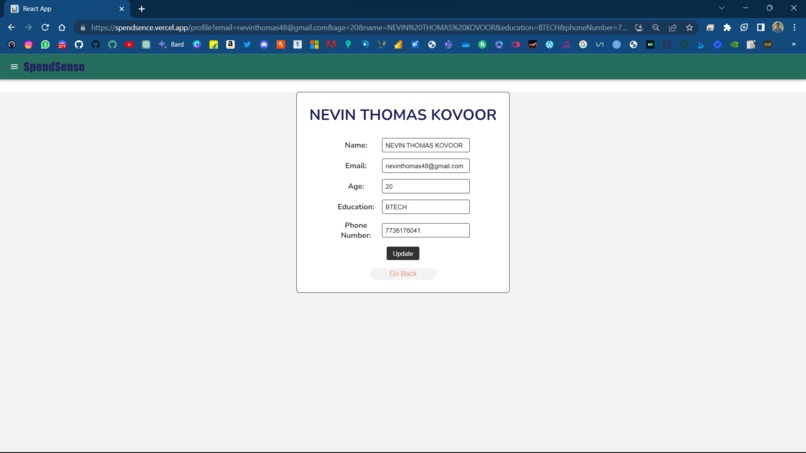Go to the browser home page
Screen dimensions: 806x453
pos(62,27)
